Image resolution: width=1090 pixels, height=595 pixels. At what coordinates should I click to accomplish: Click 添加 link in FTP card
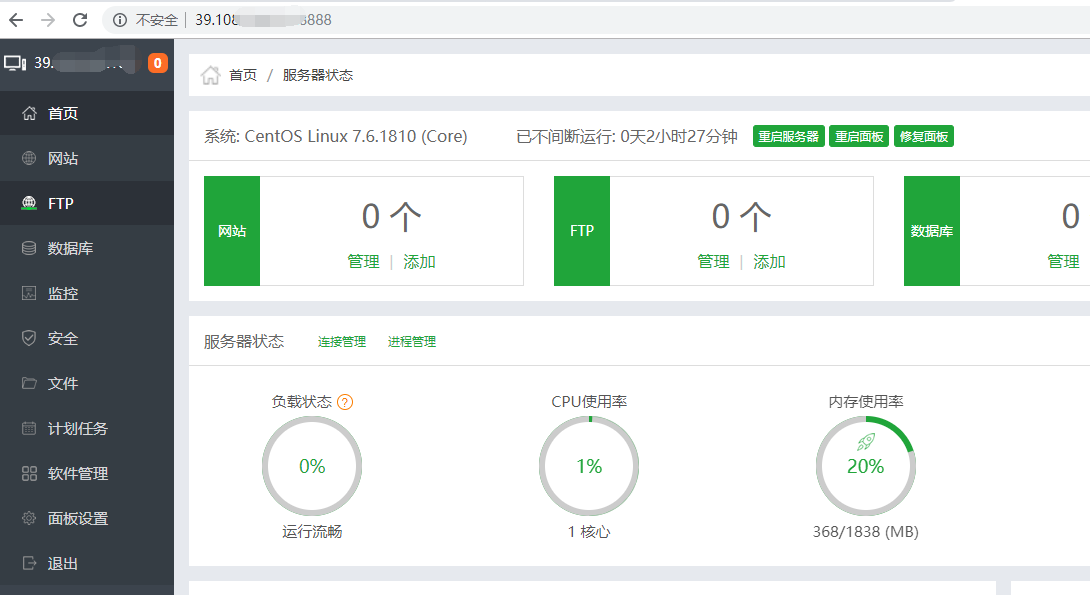(x=769, y=261)
